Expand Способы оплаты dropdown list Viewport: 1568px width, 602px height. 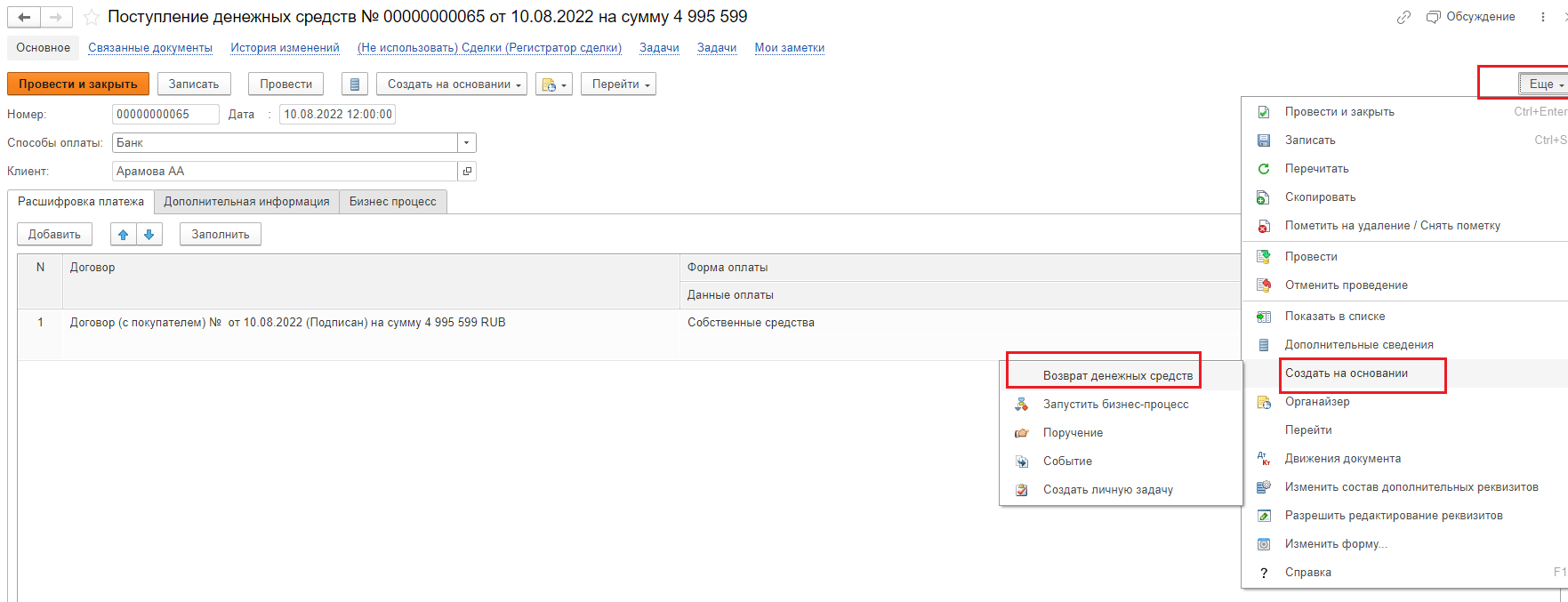[x=466, y=143]
